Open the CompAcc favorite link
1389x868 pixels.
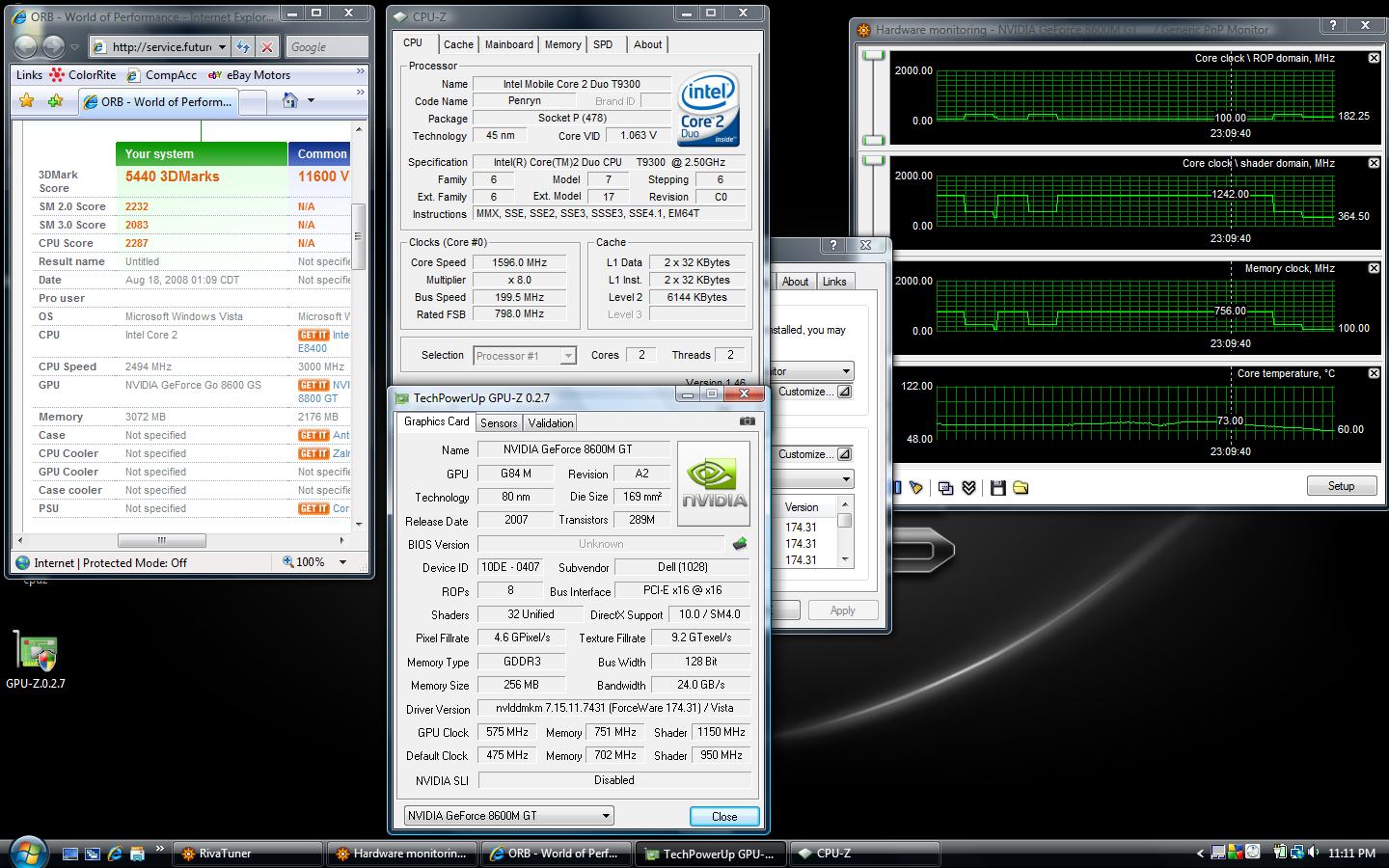pyautogui.click(x=161, y=74)
